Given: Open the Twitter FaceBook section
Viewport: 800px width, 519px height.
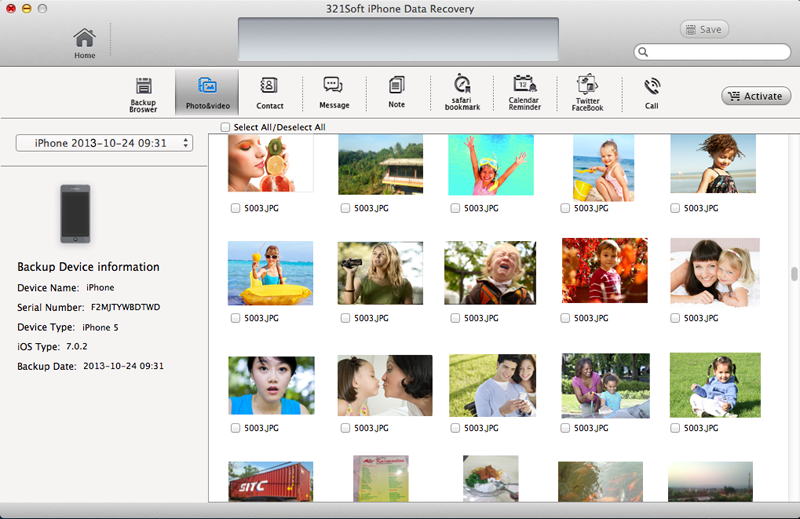Looking at the screenshot, I should click(587, 93).
